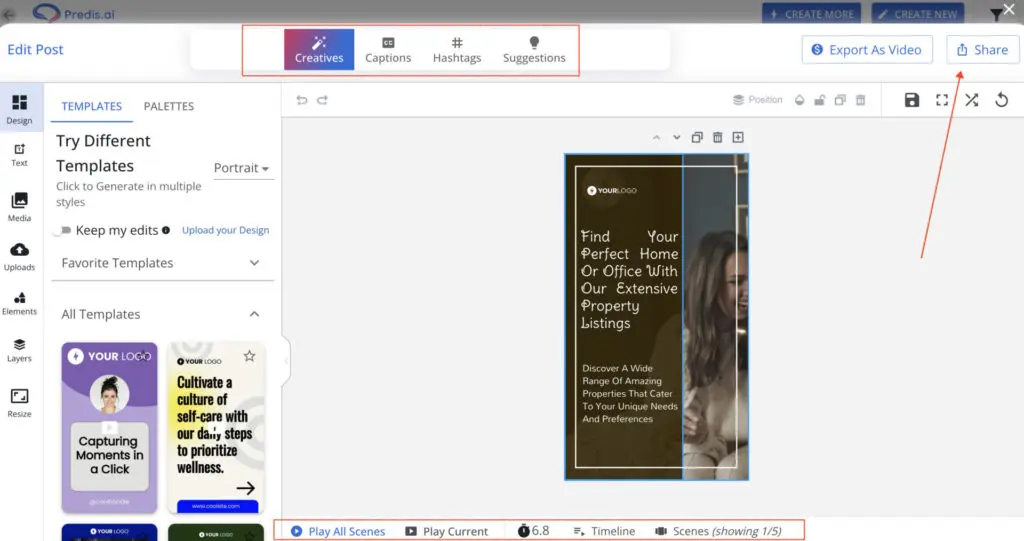The width and height of the screenshot is (1024, 541).
Task: Select the Discover A Wide Range paragraph
Action: 630,393
